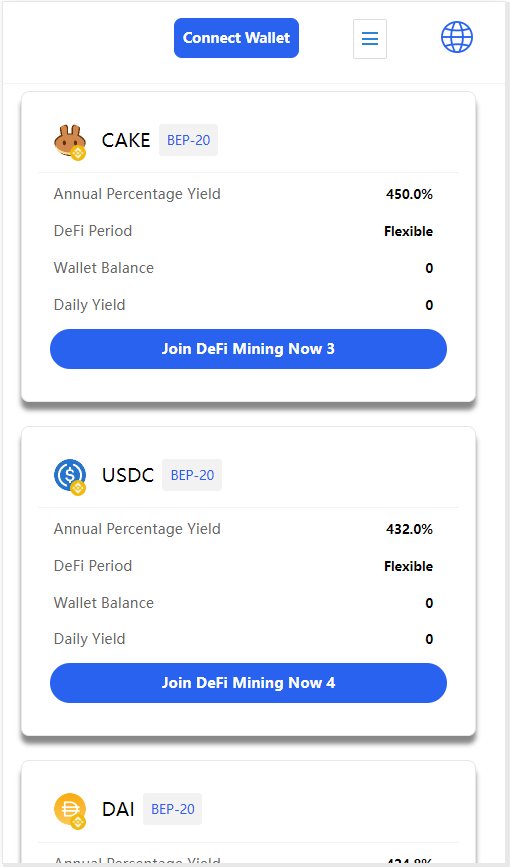Click the DAI token name
510x867 pixels.
[118, 809]
